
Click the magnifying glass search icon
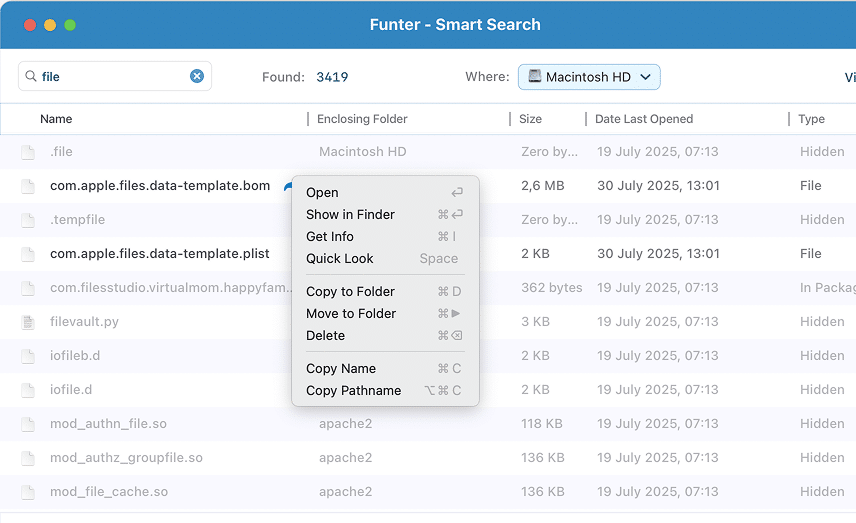tap(31, 76)
